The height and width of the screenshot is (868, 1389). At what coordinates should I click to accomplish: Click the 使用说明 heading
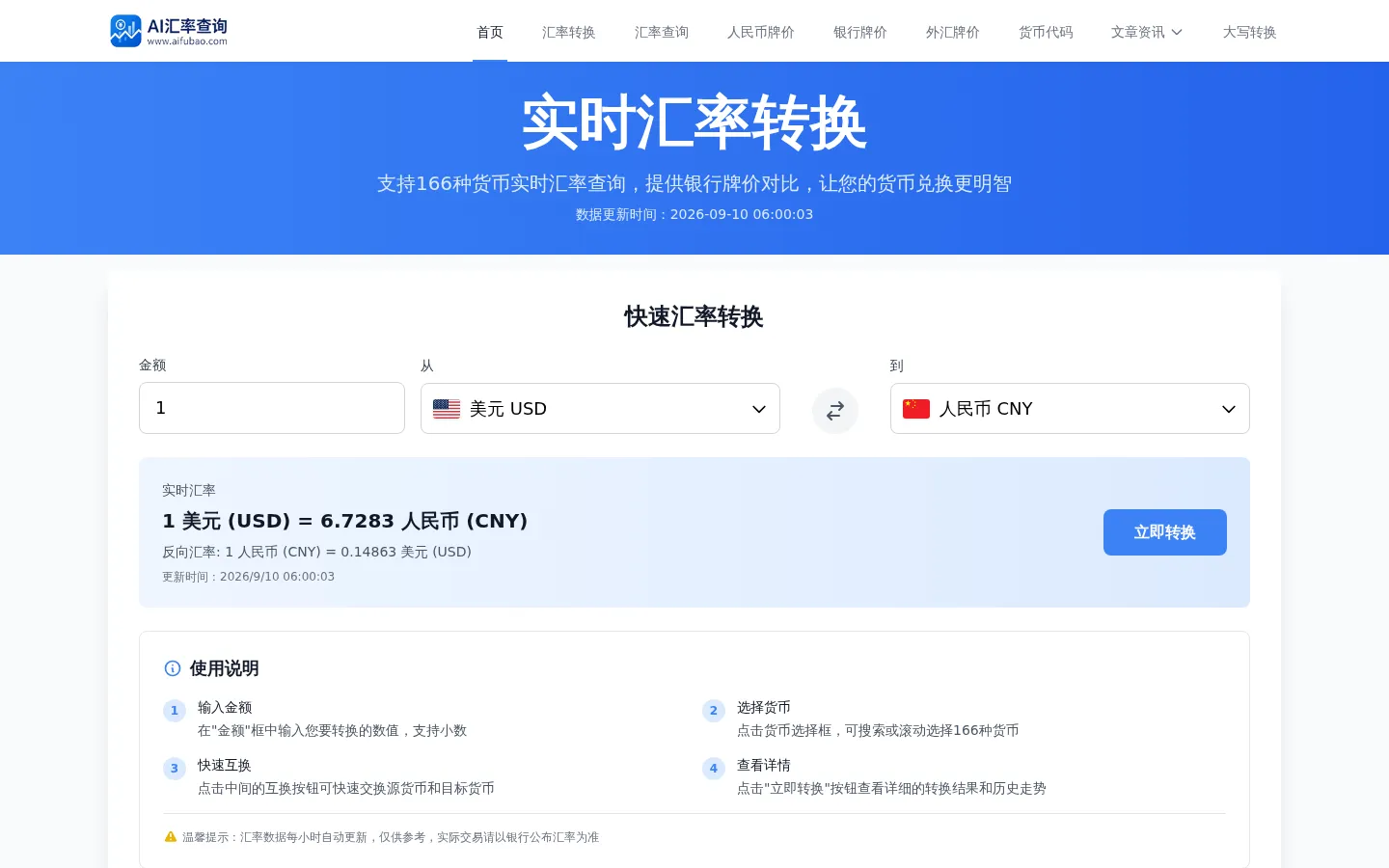coord(225,668)
